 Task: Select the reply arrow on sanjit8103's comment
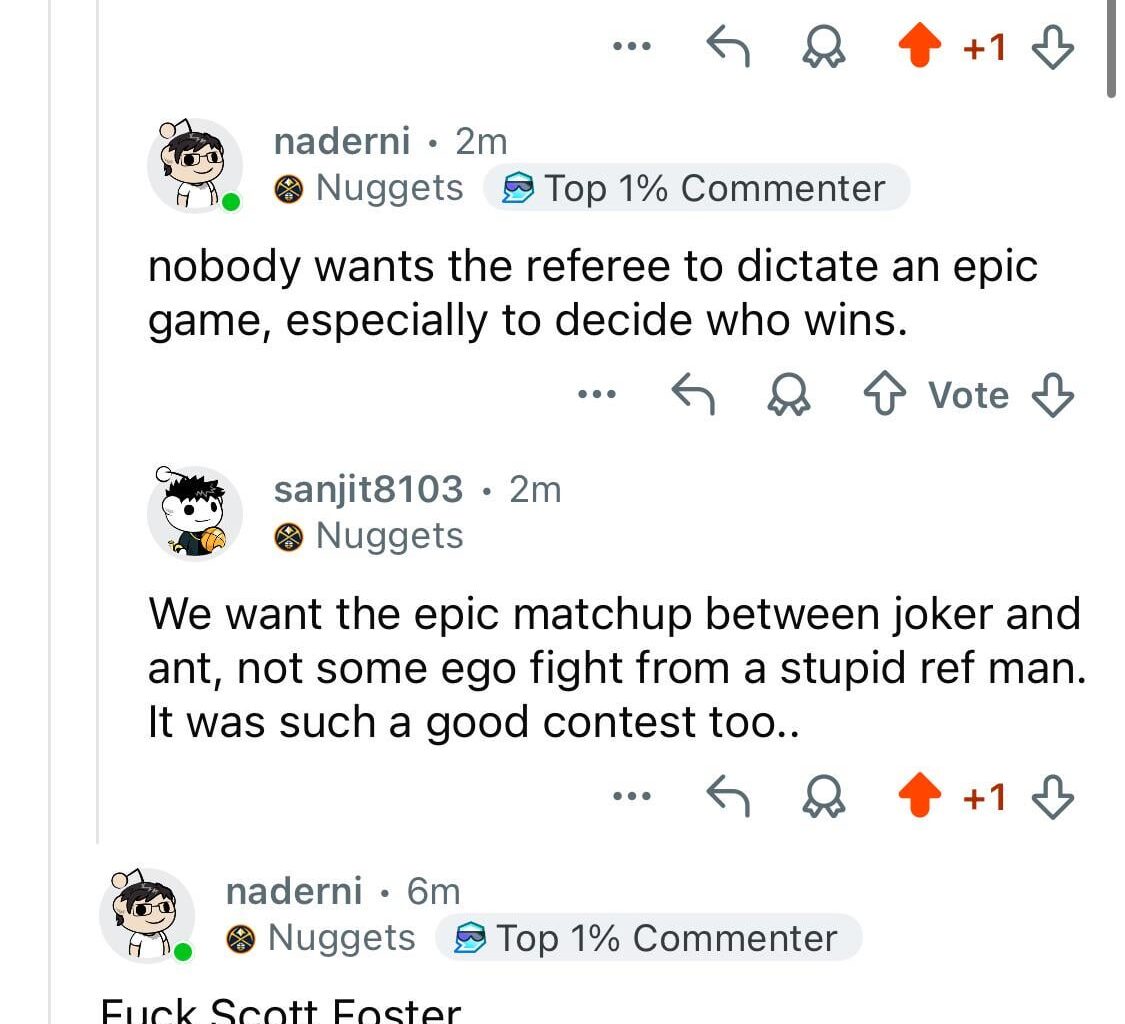tap(728, 795)
